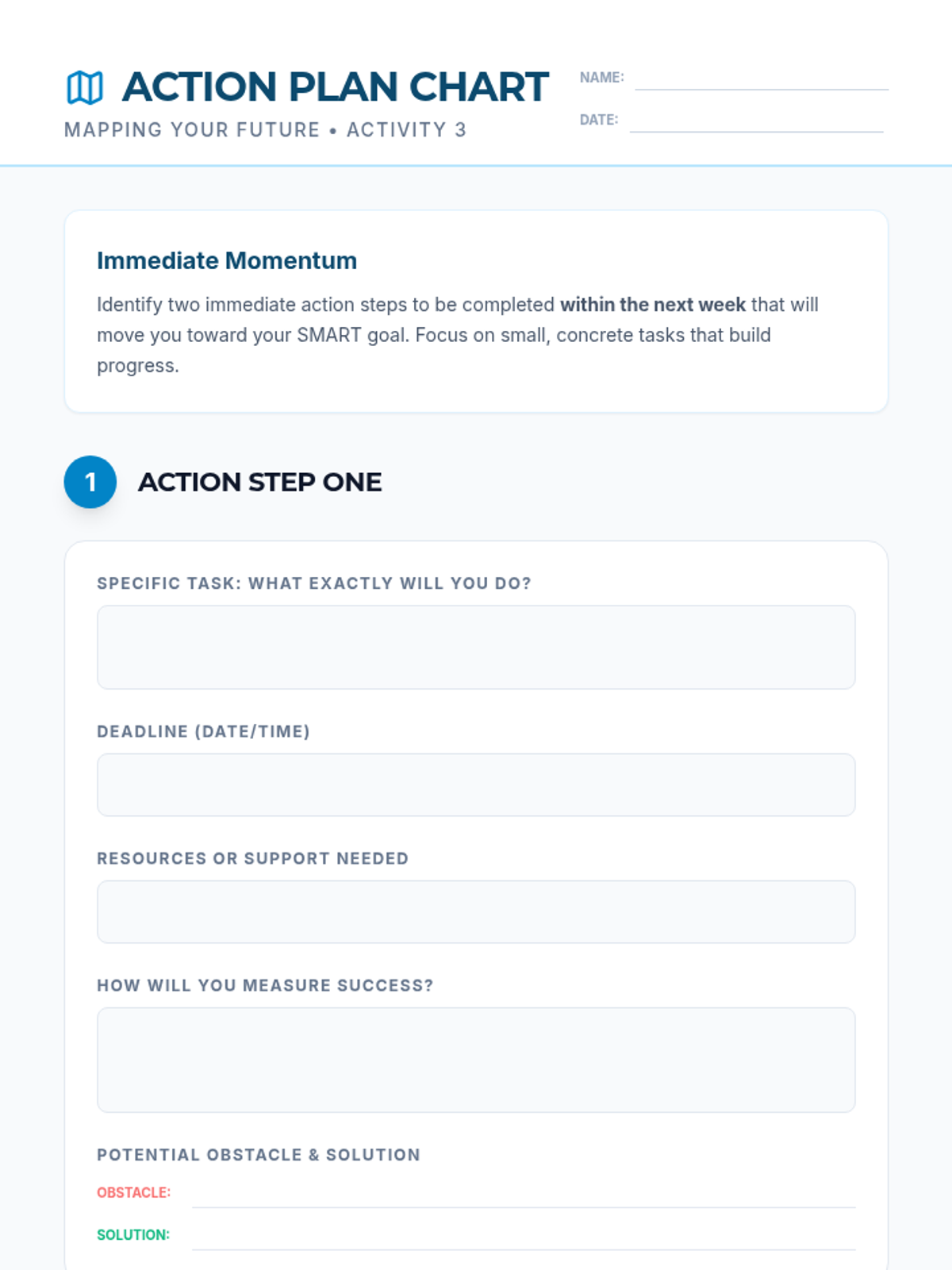952x1270 pixels.
Task: Click the Mapping Your Future subtitle
Action: (x=265, y=129)
